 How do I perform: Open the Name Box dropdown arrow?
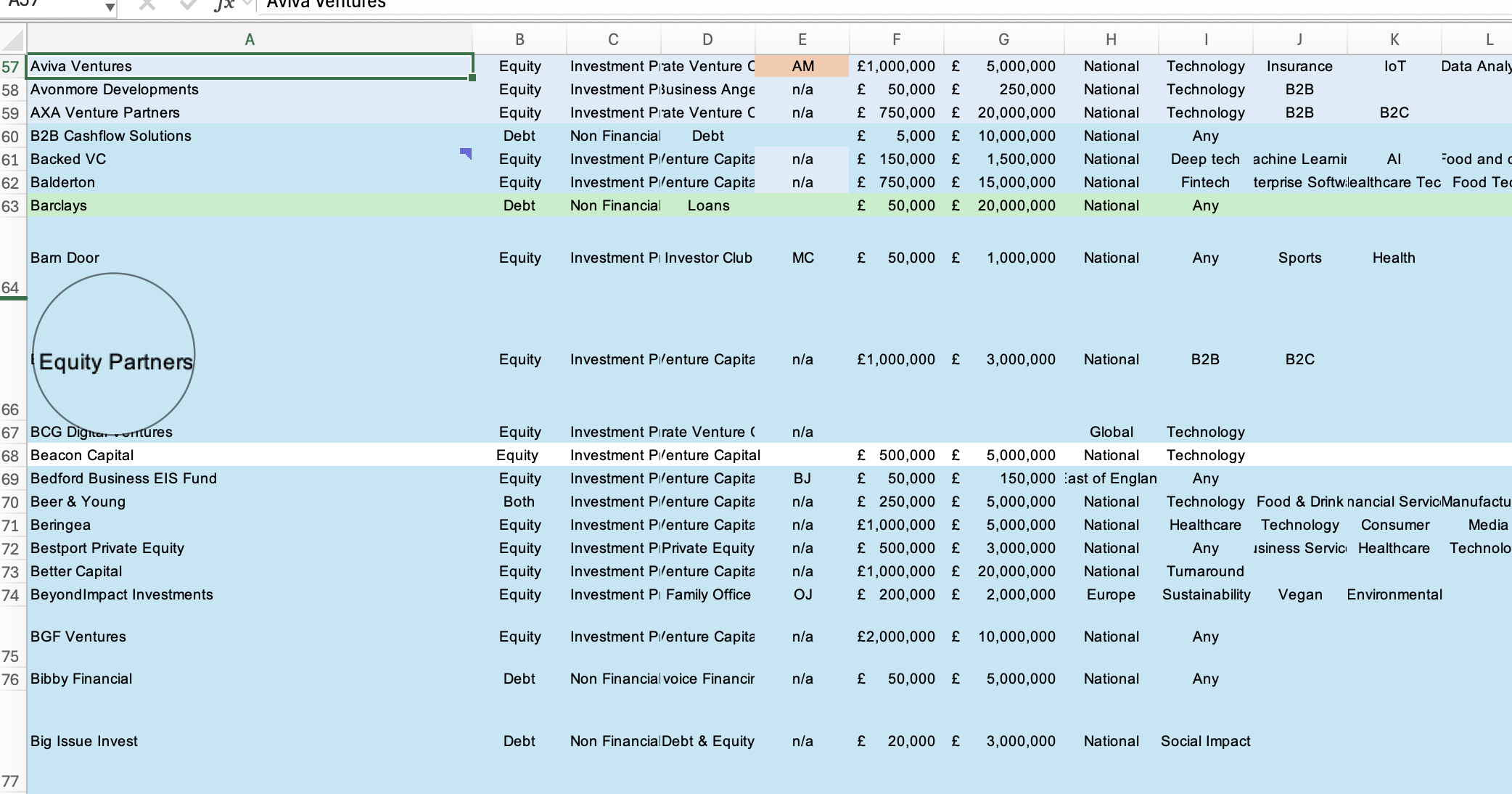point(109,7)
